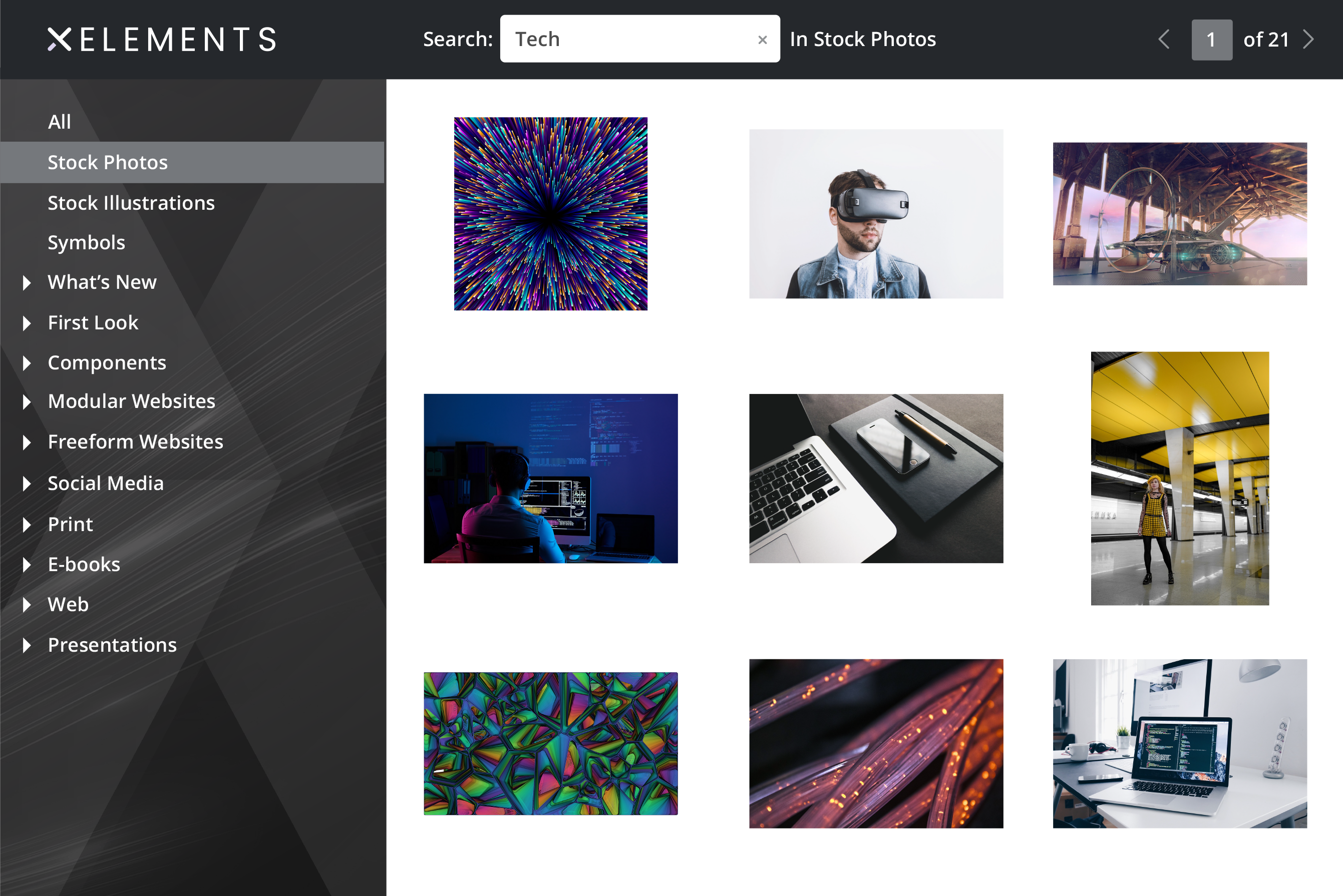Open the E-books category

click(84, 564)
